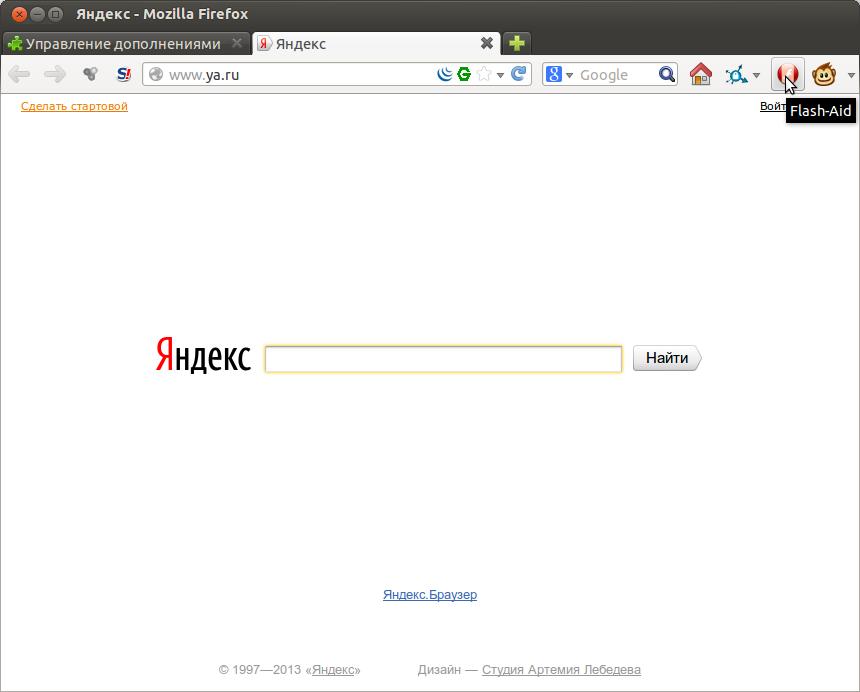Open the search engine selector dropdown
The width and height of the screenshot is (860, 692).
(559, 74)
